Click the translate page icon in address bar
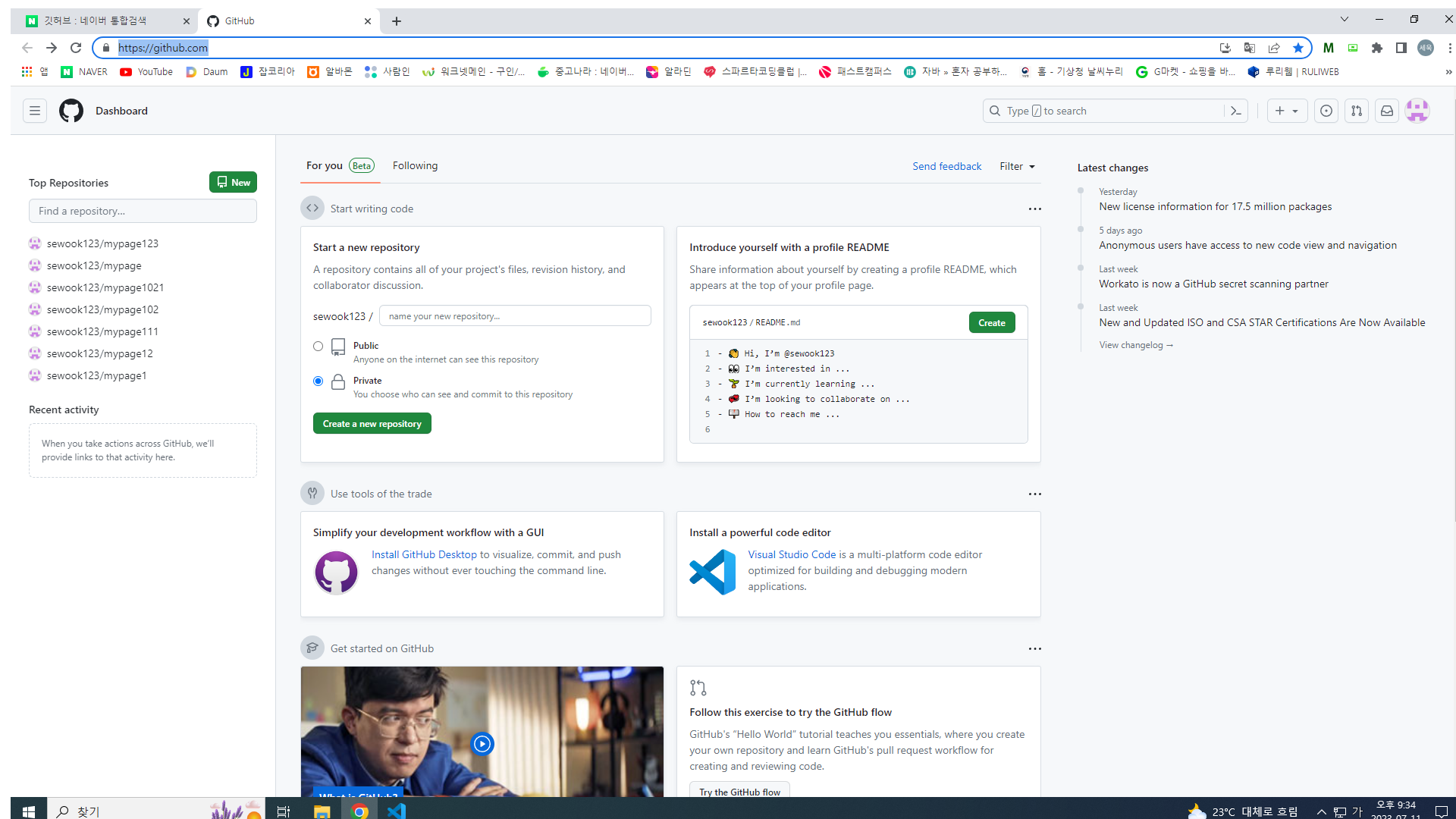This screenshot has width=1456, height=819. click(1250, 48)
